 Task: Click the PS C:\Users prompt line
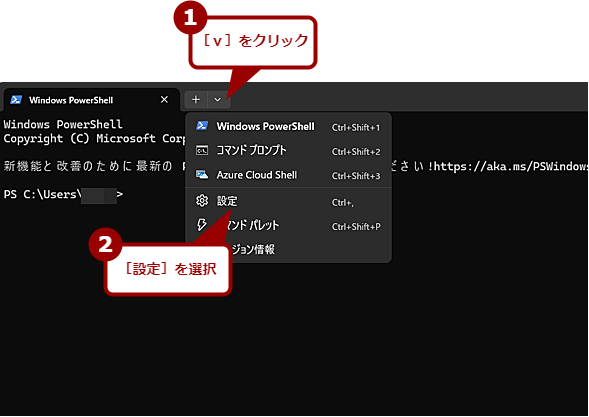[x=63, y=195]
